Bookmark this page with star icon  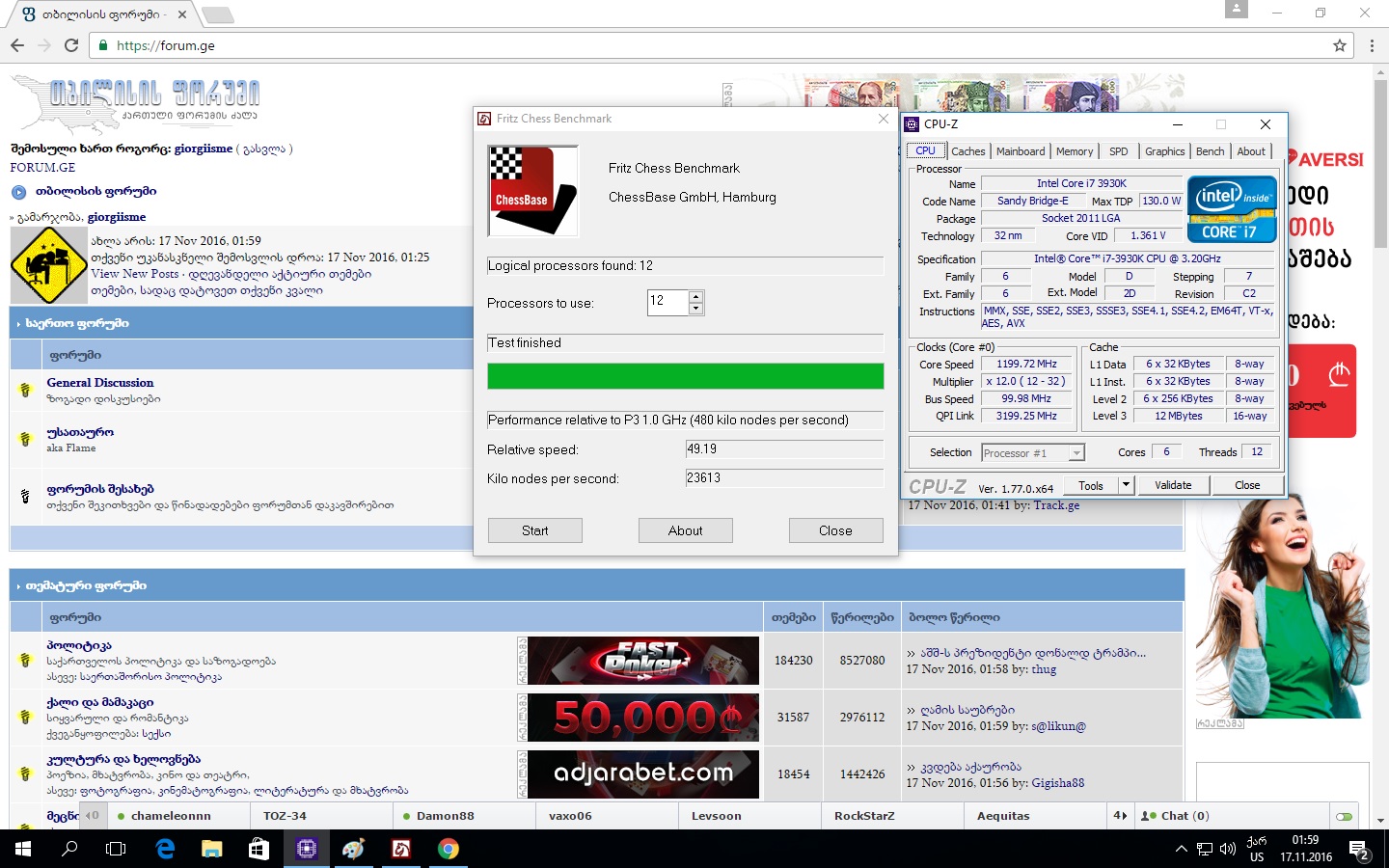click(1339, 45)
